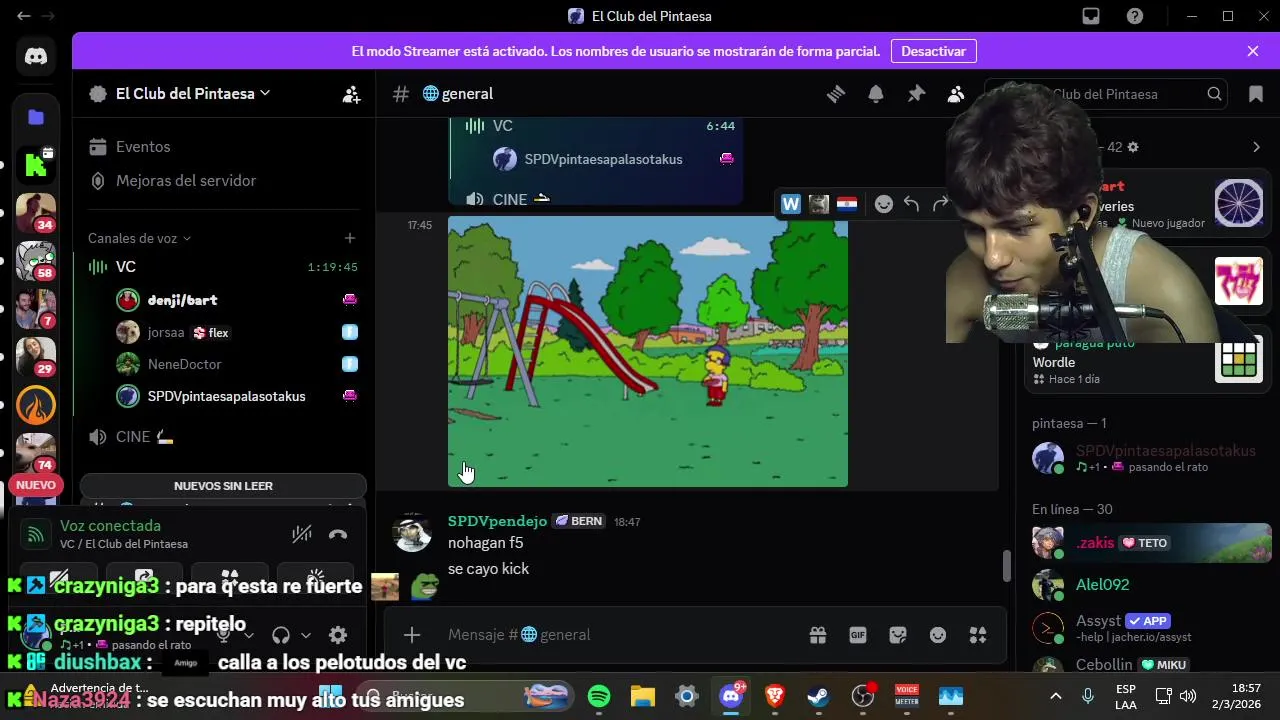Open the GIF picker
Image resolution: width=1280 pixels, height=720 pixels.
coord(858,635)
